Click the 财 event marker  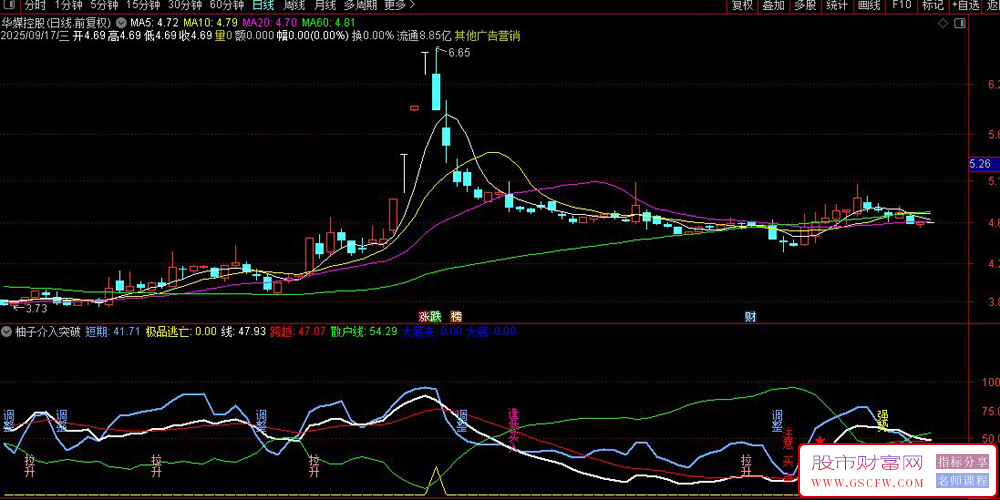(x=751, y=316)
